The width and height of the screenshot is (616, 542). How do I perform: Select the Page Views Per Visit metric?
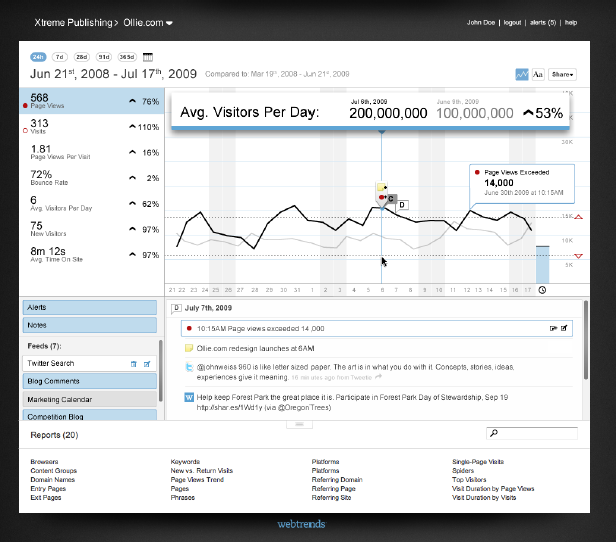point(92,152)
